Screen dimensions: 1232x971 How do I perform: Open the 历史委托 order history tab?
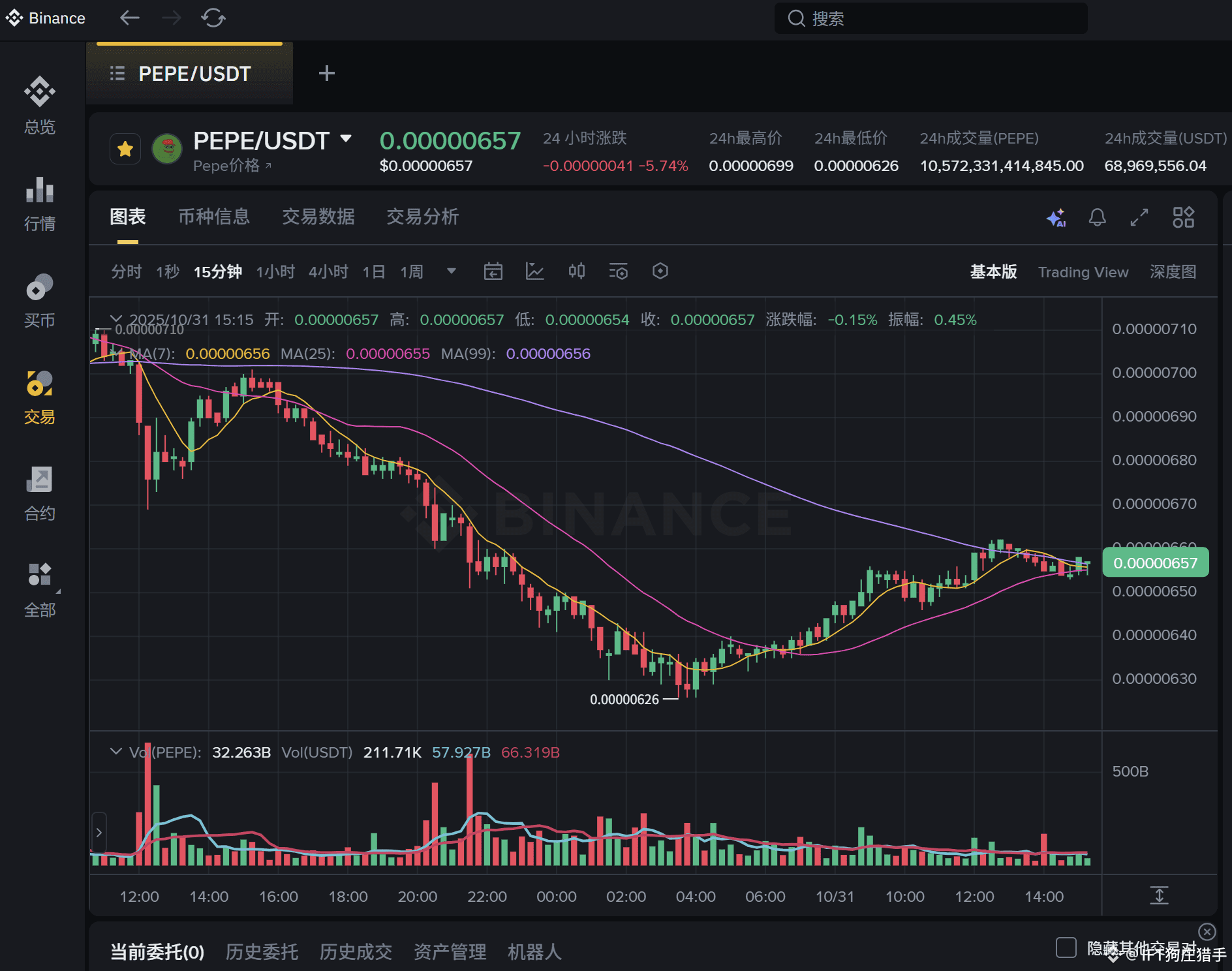pos(262,952)
